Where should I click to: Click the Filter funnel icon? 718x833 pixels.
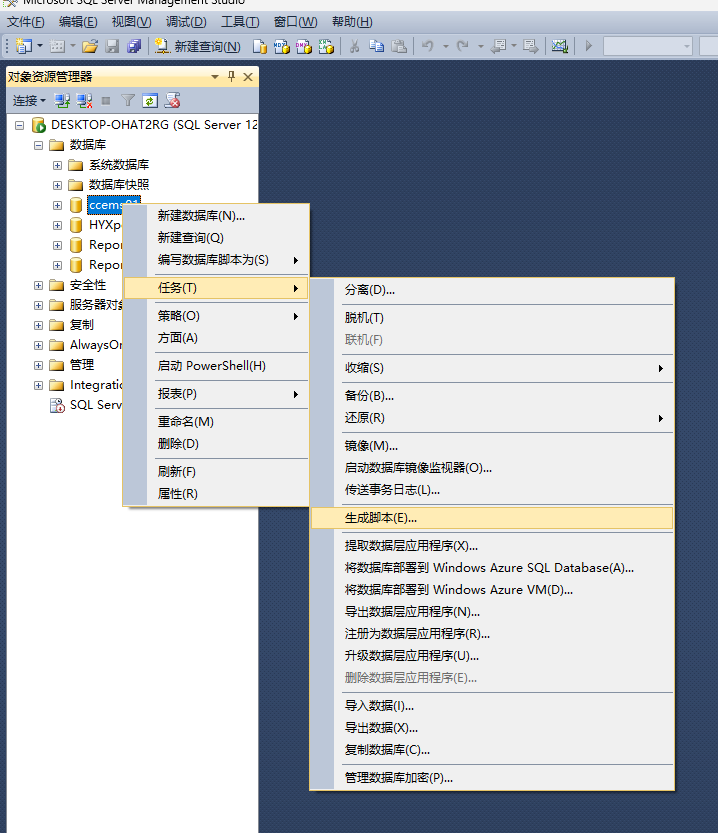tap(128, 100)
